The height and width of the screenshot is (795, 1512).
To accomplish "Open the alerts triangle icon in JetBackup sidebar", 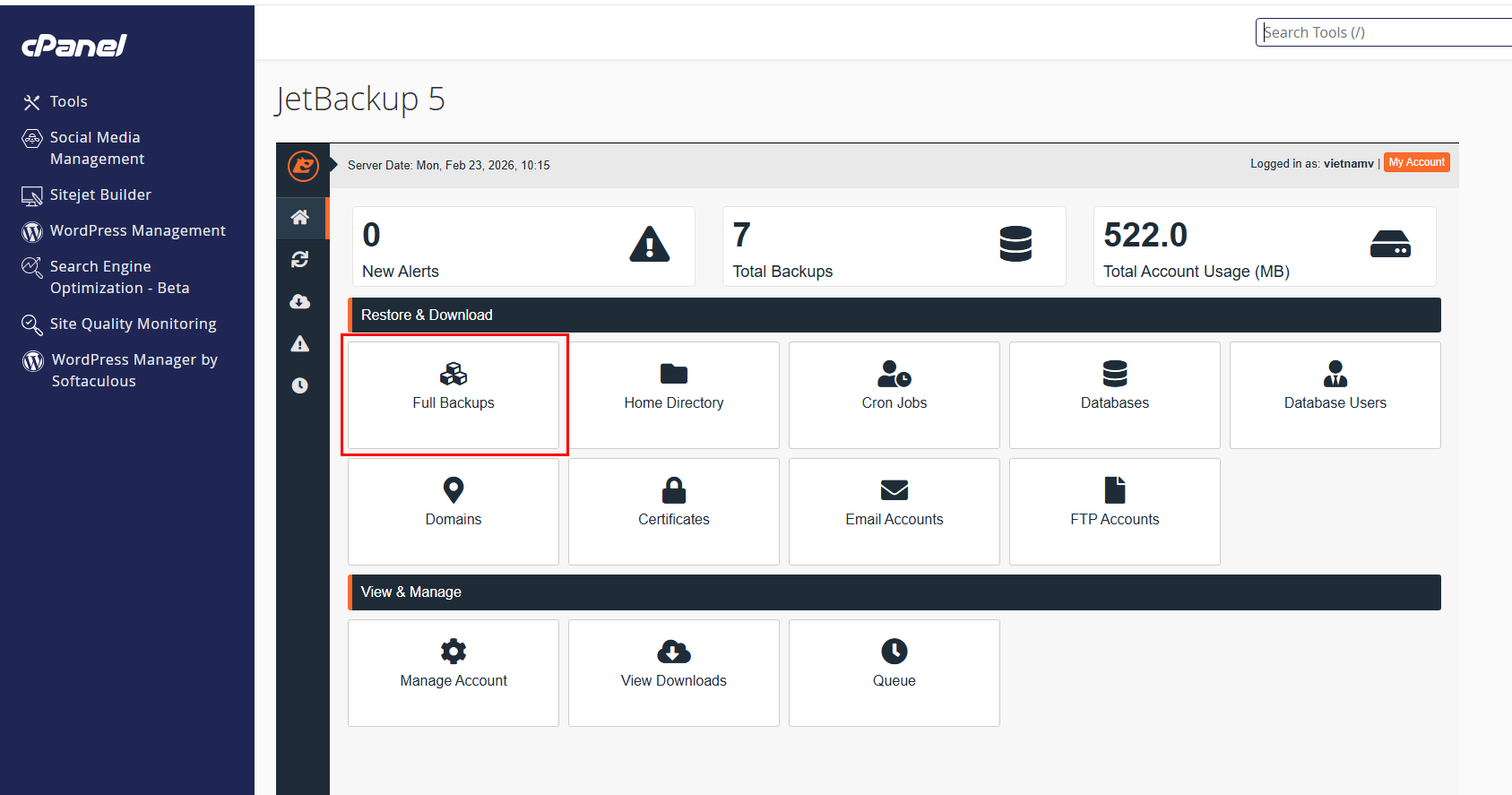I will [x=300, y=343].
